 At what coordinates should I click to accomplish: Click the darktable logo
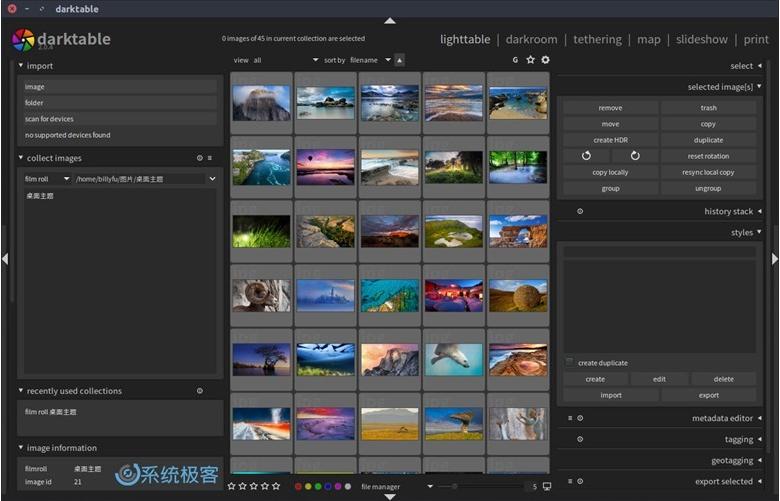[23, 40]
